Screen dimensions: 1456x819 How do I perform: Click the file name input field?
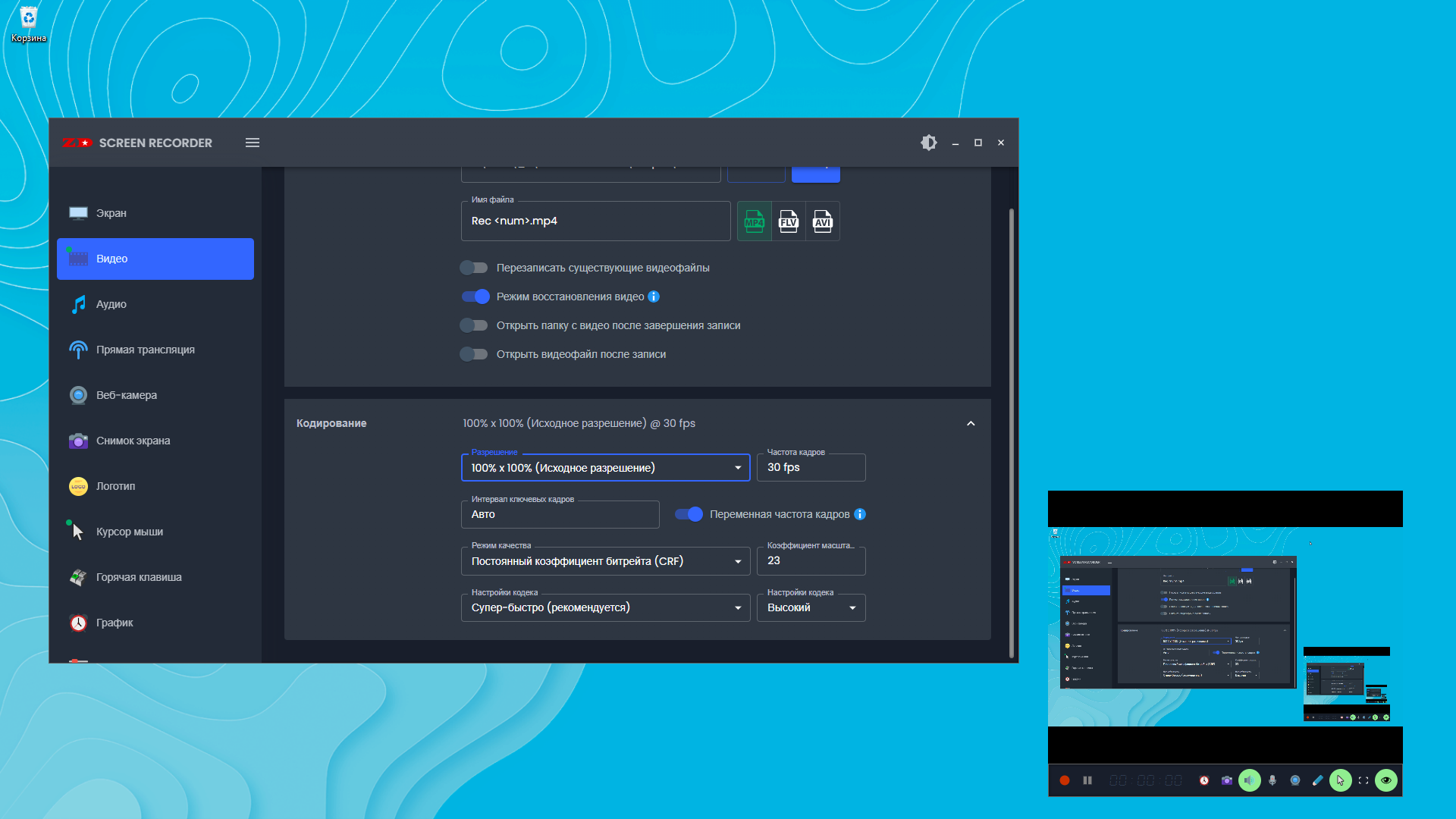(595, 221)
